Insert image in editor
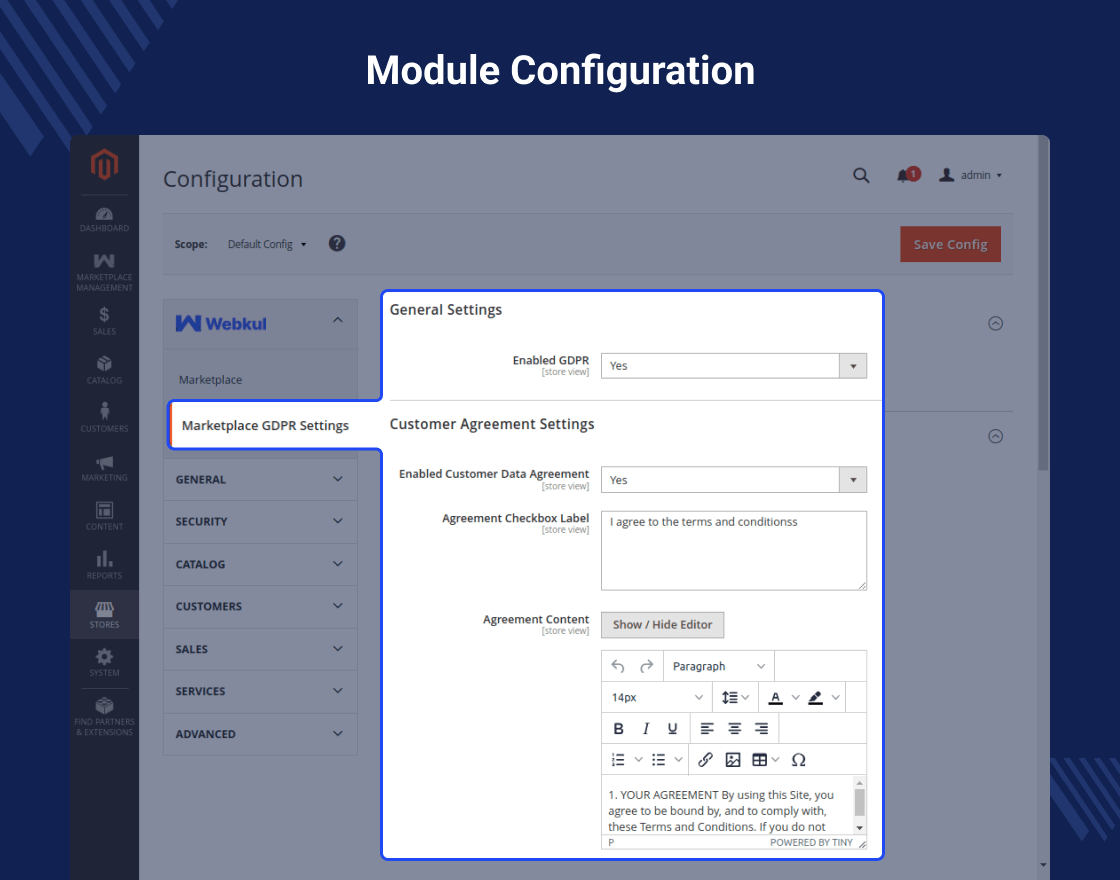 coord(733,760)
